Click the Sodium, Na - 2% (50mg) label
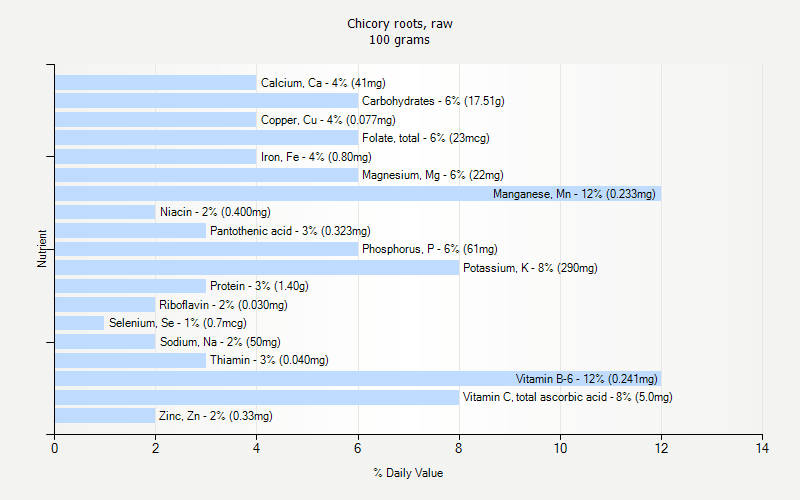Screen dimensions: 800x500 click(220, 342)
